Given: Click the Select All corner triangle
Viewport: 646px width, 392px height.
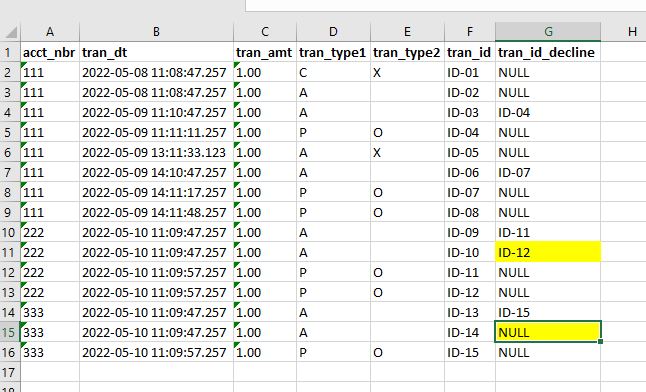Looking at the screenshot, I should [x=10, y=32].
